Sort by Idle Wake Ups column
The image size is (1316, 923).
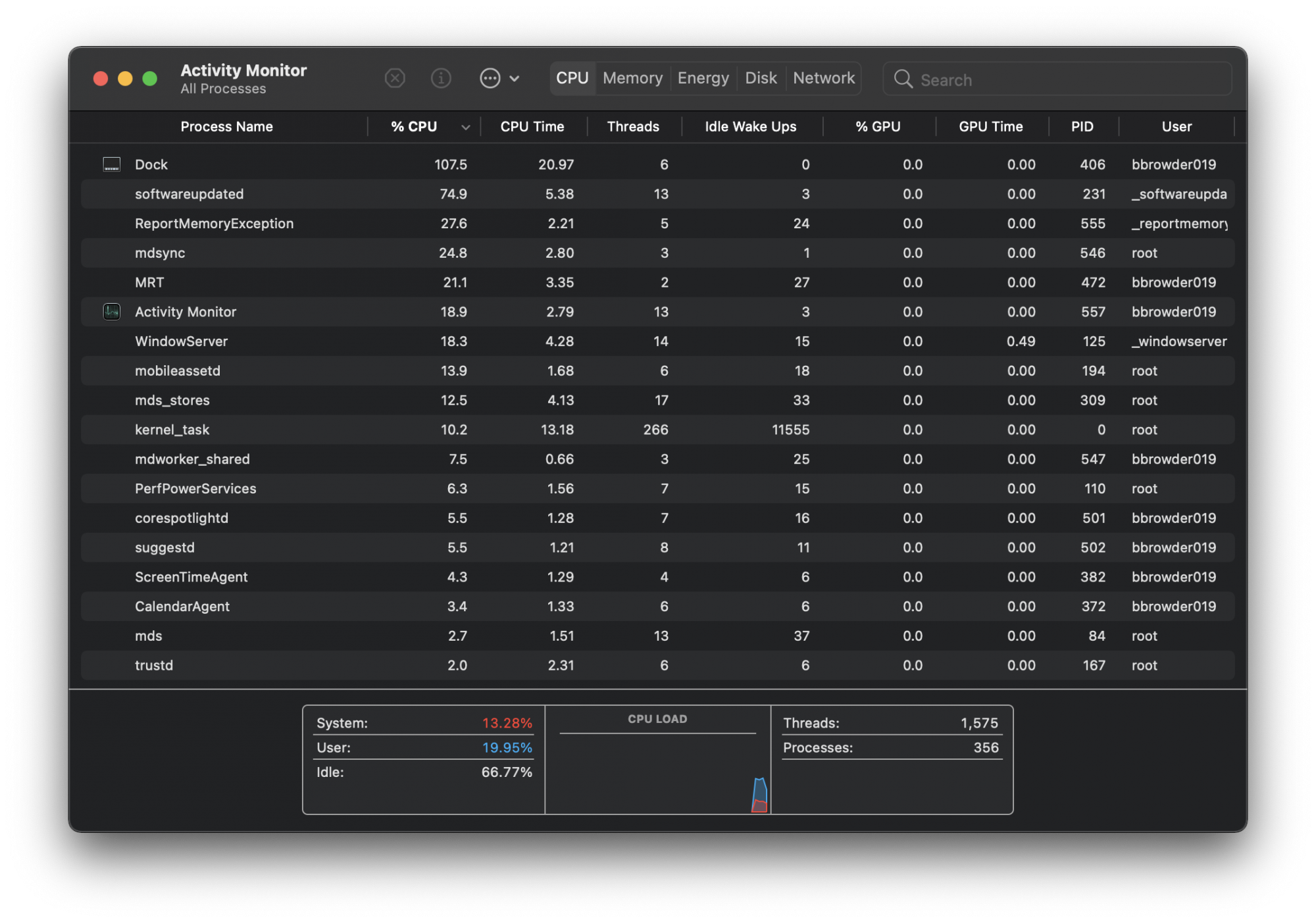pyautogui.click(x=751, y=126)
